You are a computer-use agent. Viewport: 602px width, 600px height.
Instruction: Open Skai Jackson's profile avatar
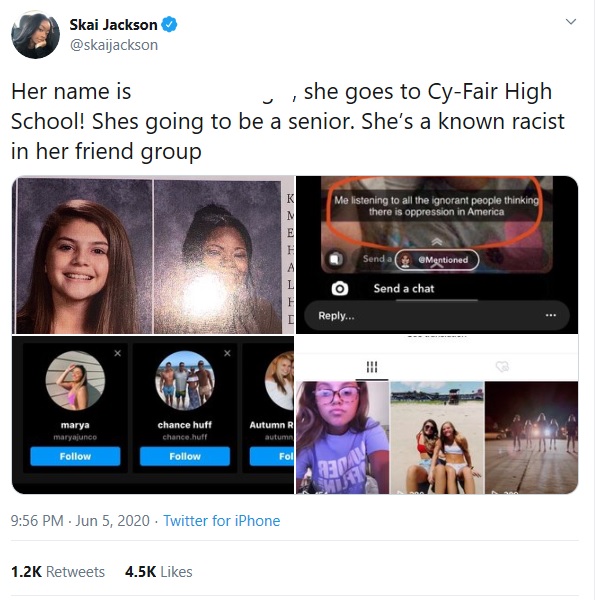coord(35,35)
